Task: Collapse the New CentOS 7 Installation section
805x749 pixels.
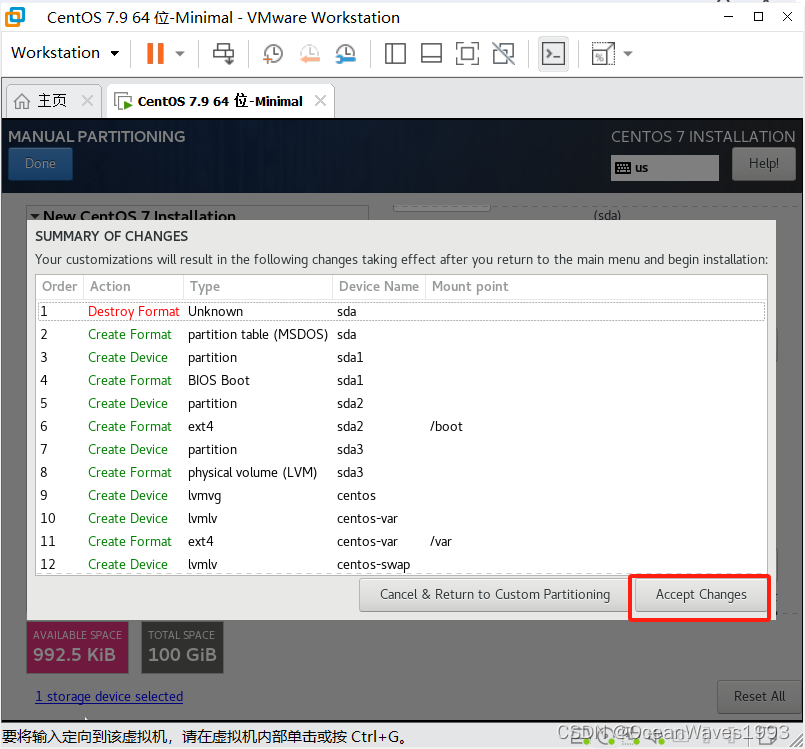Action: pyautogui.click(x=35, y=216)
